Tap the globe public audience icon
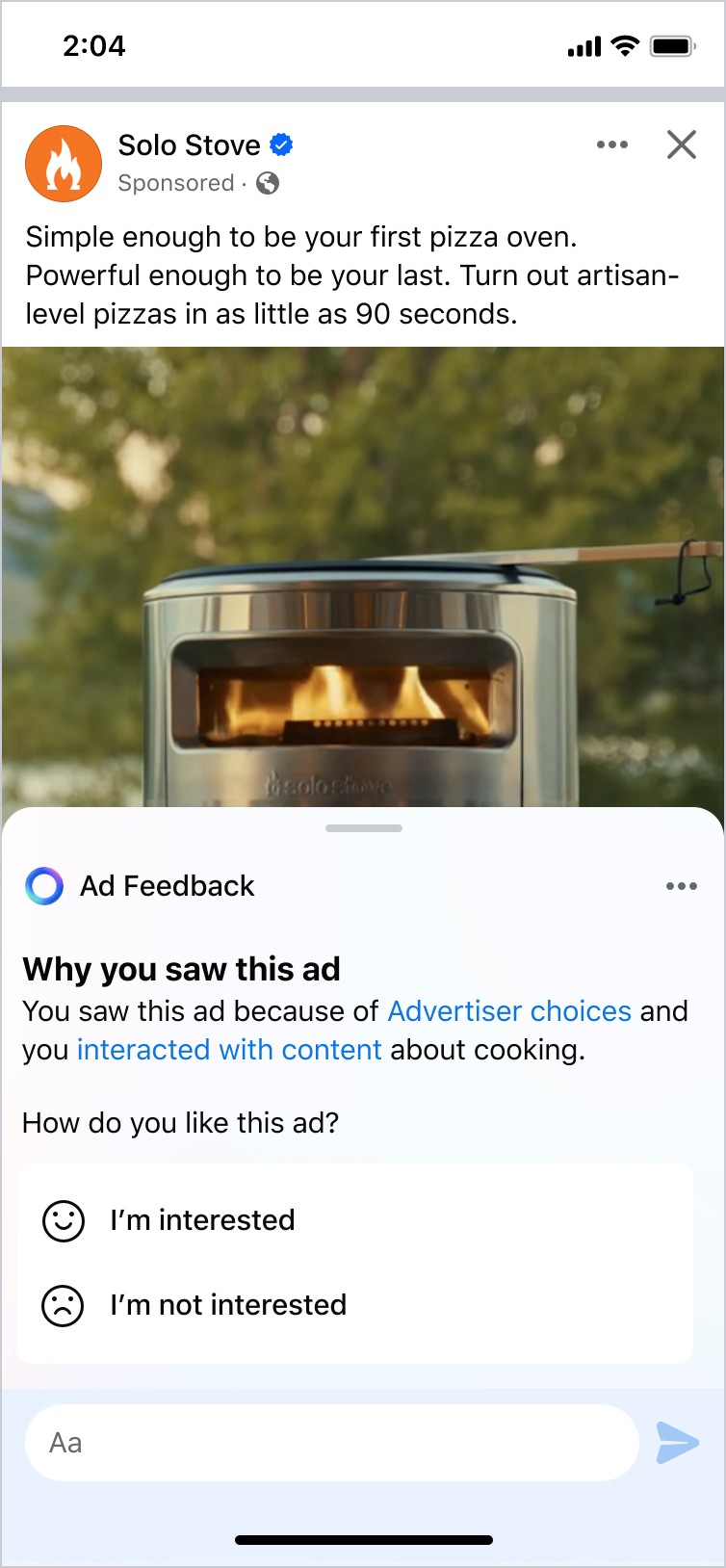 point(268,183)
